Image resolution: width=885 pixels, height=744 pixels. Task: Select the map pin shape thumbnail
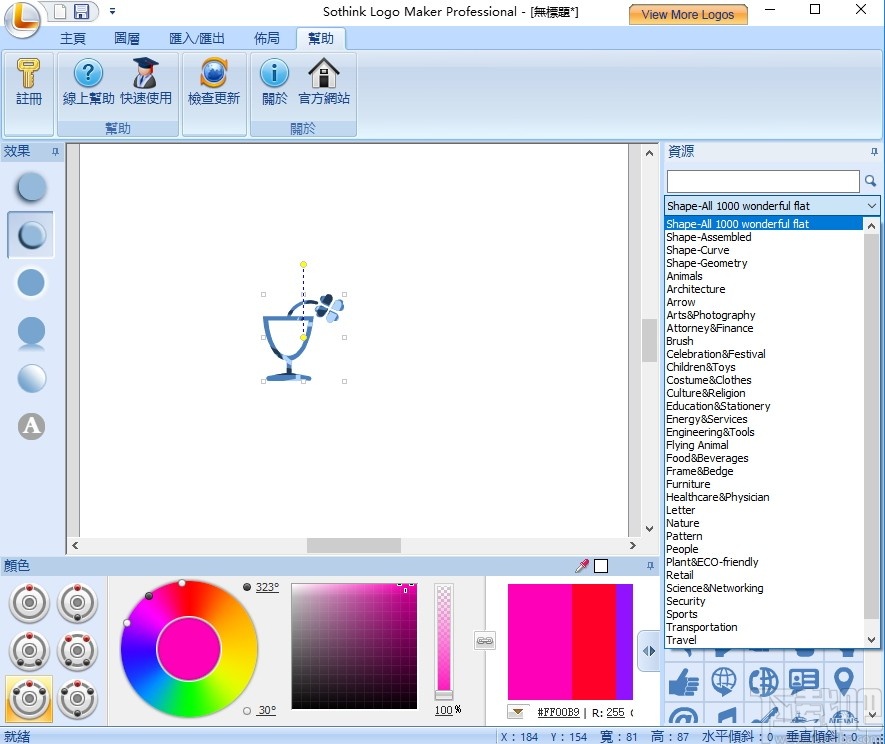click(x=844, y=681)
